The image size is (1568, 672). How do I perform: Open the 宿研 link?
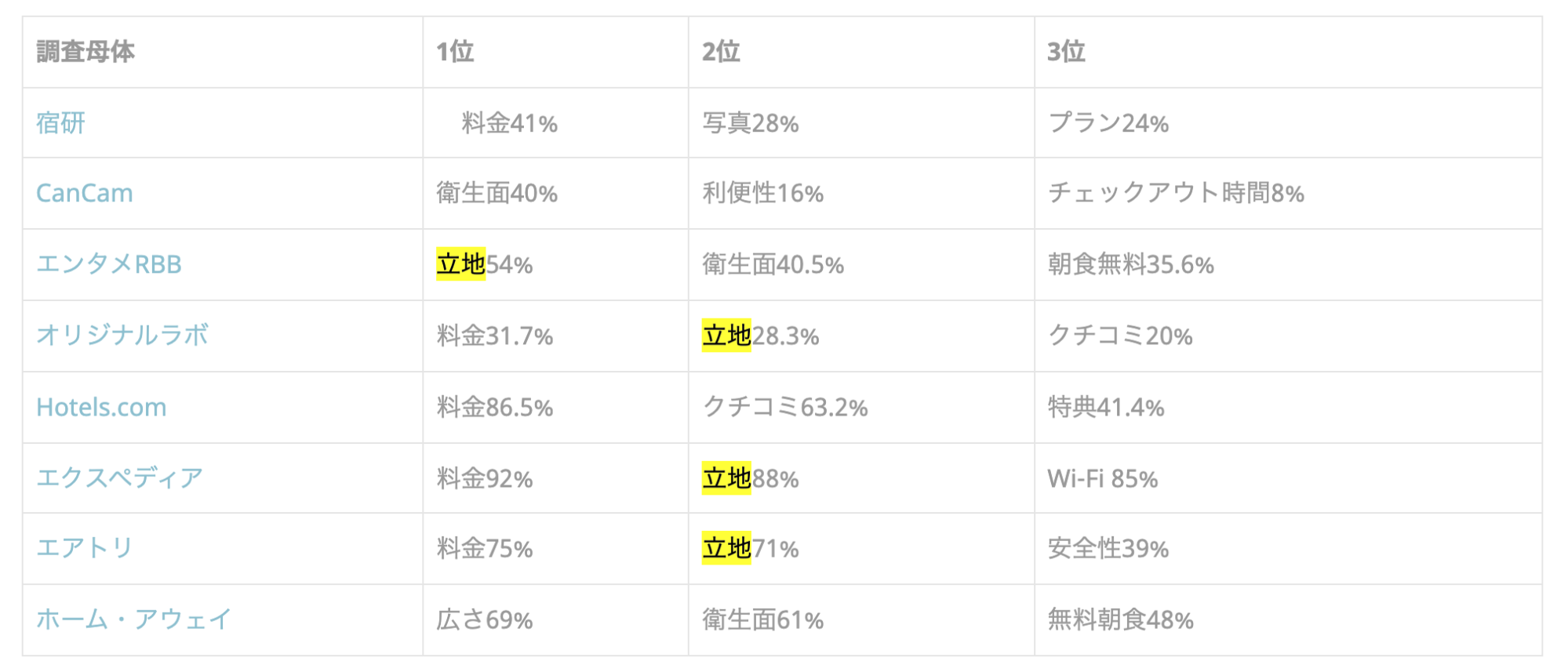60,123
